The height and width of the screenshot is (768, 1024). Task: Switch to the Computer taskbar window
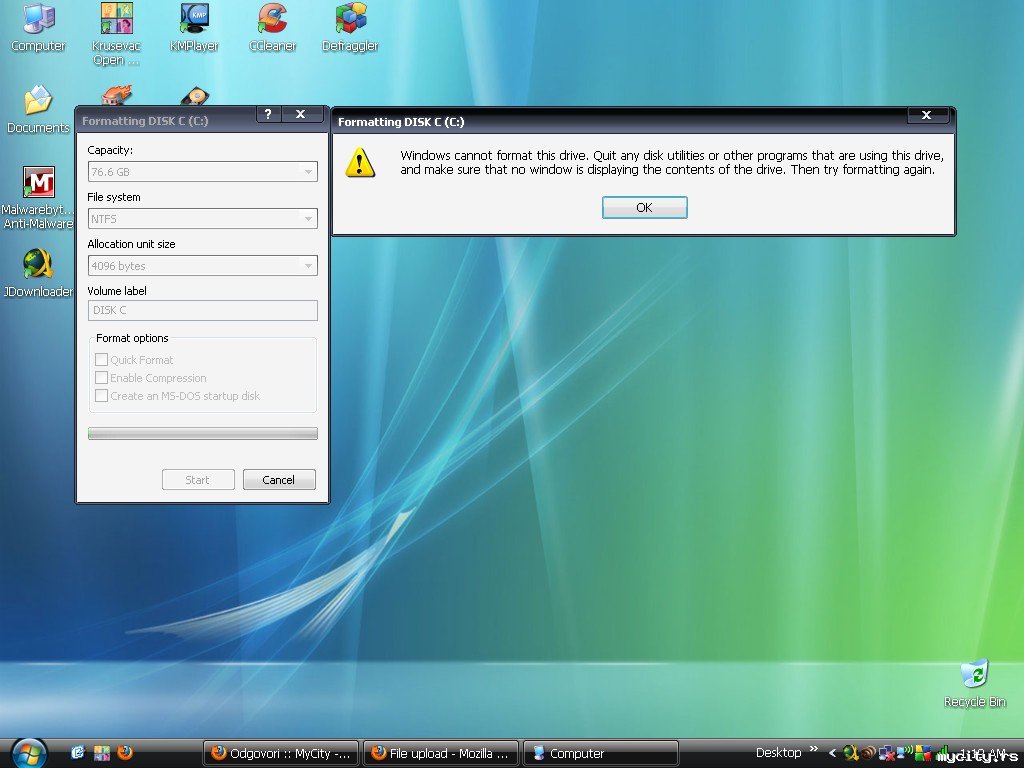click(x=601, y=753)
